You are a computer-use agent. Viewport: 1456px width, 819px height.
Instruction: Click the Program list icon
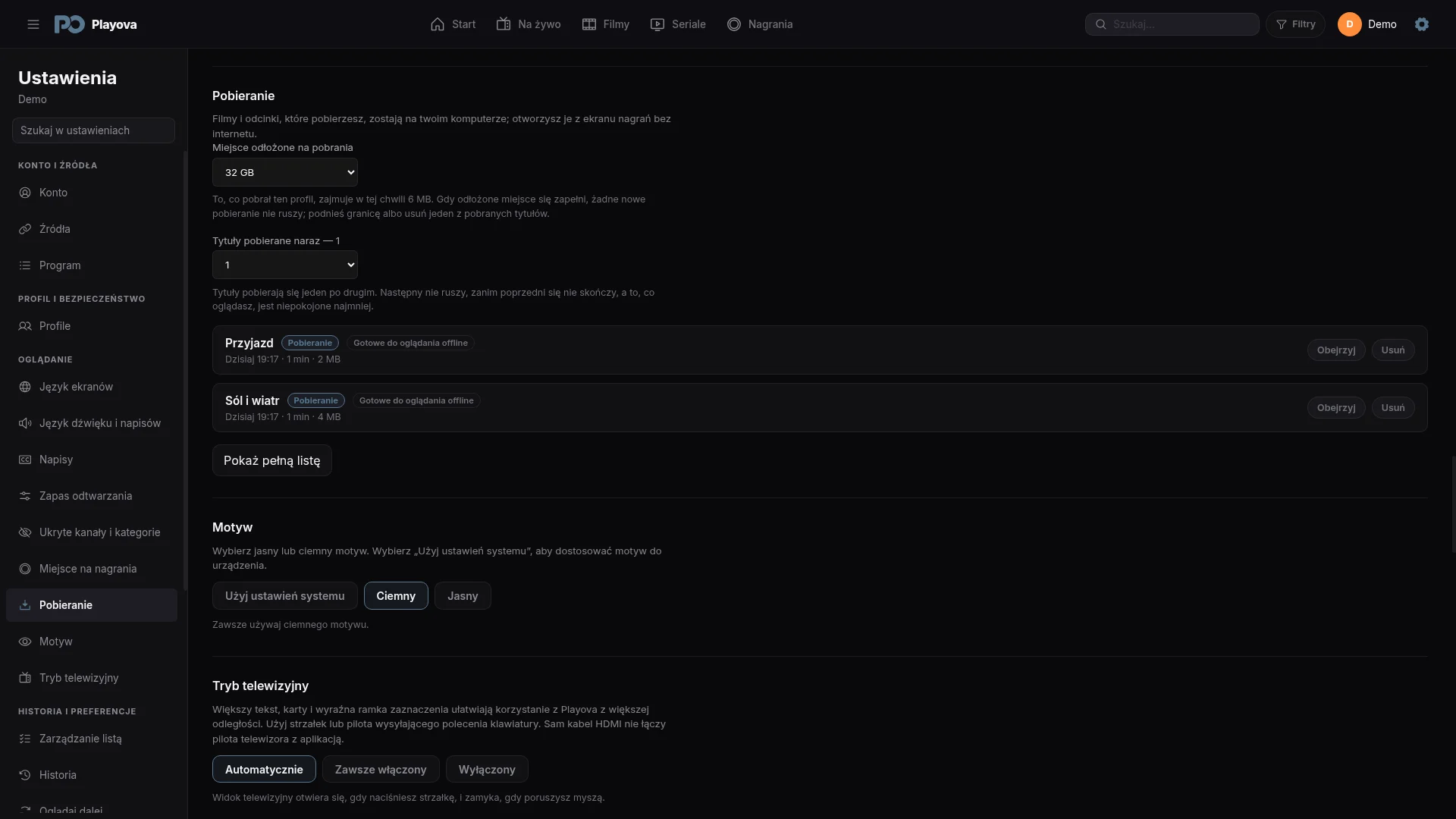(25, 265)
